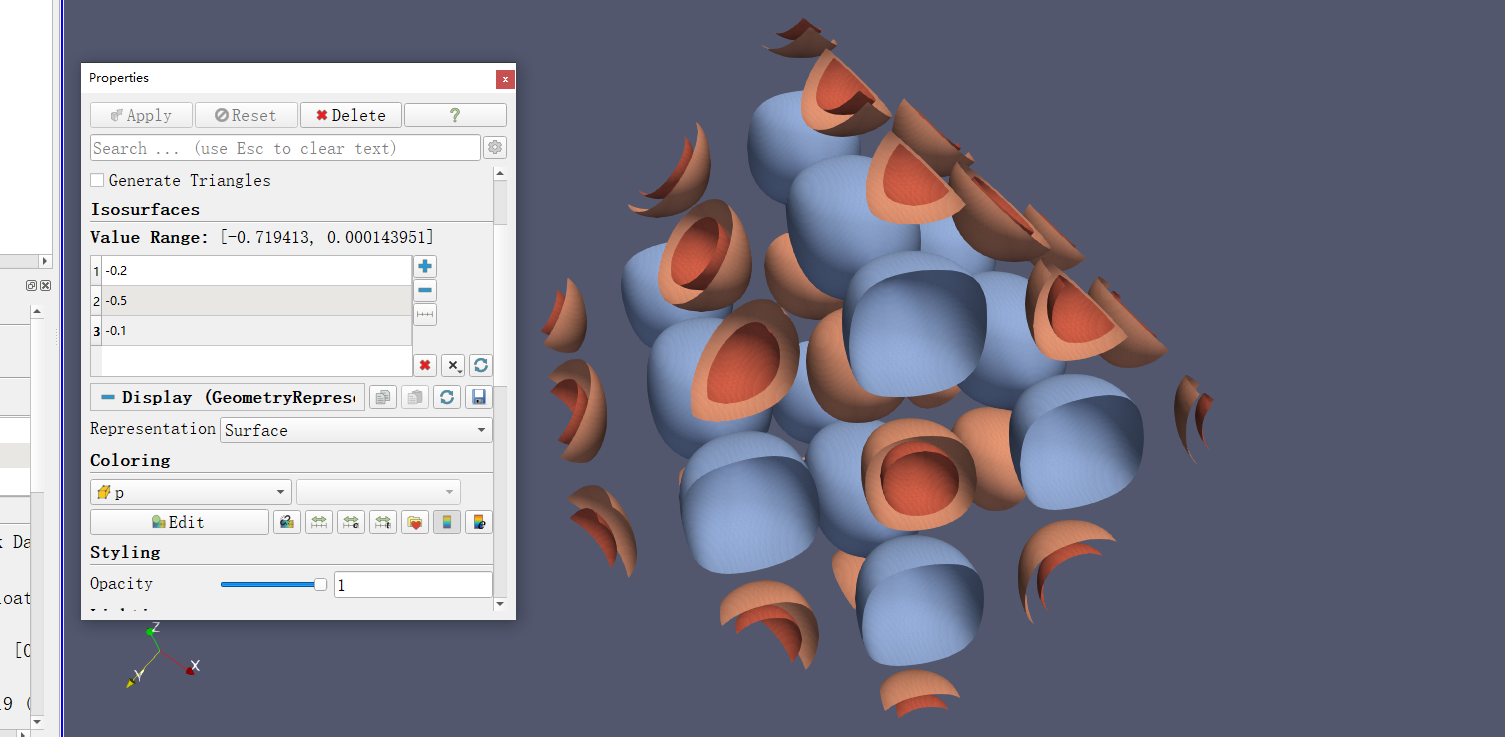Image resolution: width=1505 pixels, height=737 pixels.
Task: Open the coloring array dropdown showing p
Action: [x=191, y=492]
